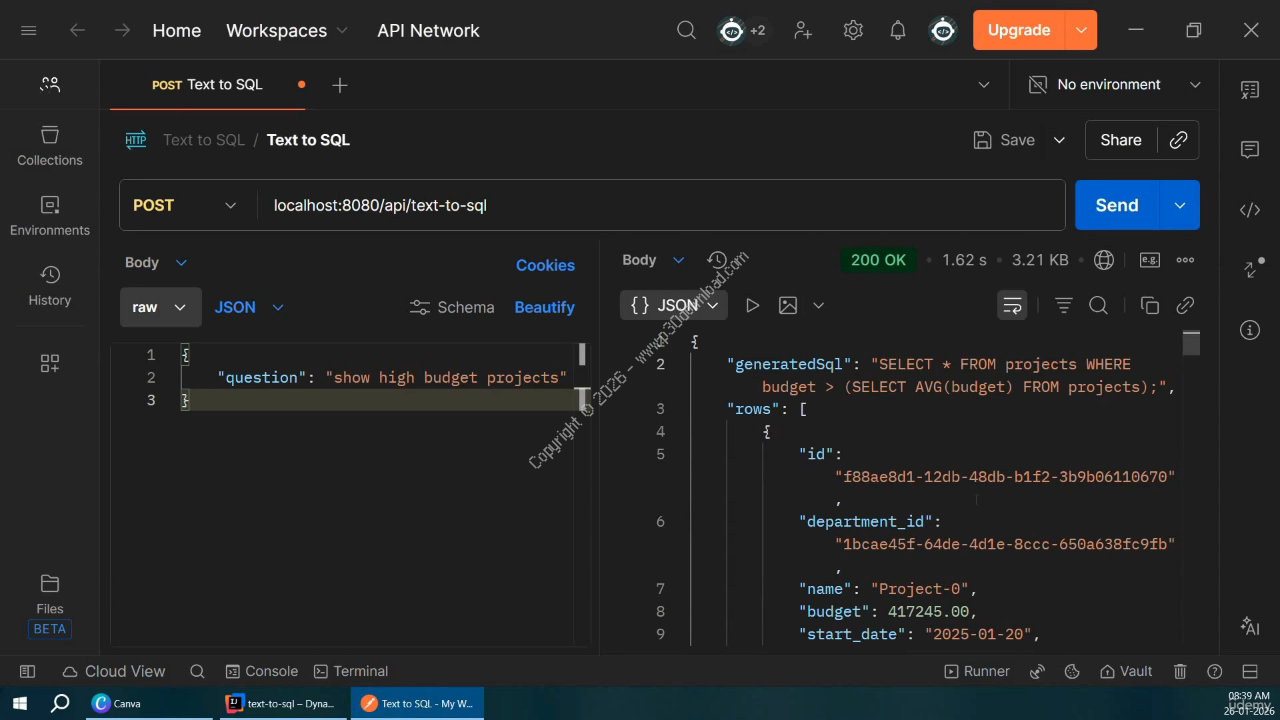
Task: Open the notifications bell
Action: pos(898,31)
